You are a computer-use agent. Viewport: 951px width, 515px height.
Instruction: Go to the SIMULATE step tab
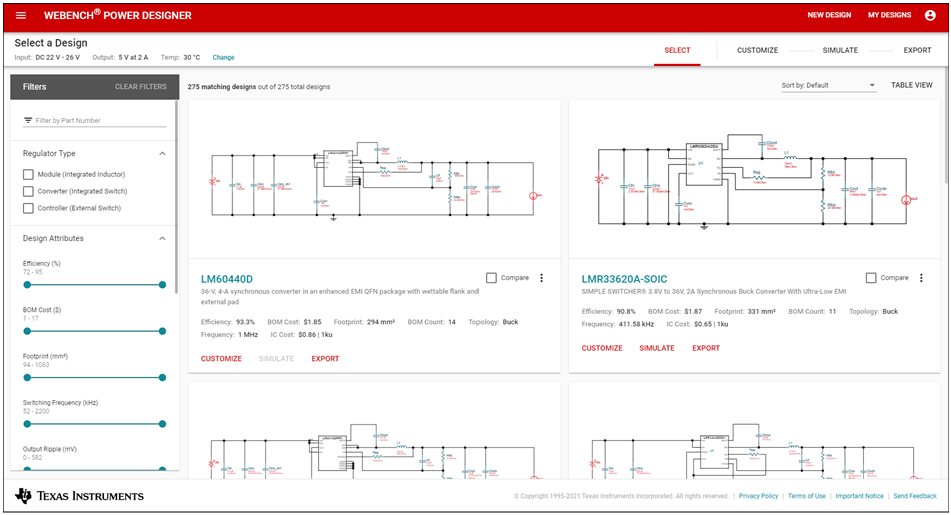[x=840, y=50]
